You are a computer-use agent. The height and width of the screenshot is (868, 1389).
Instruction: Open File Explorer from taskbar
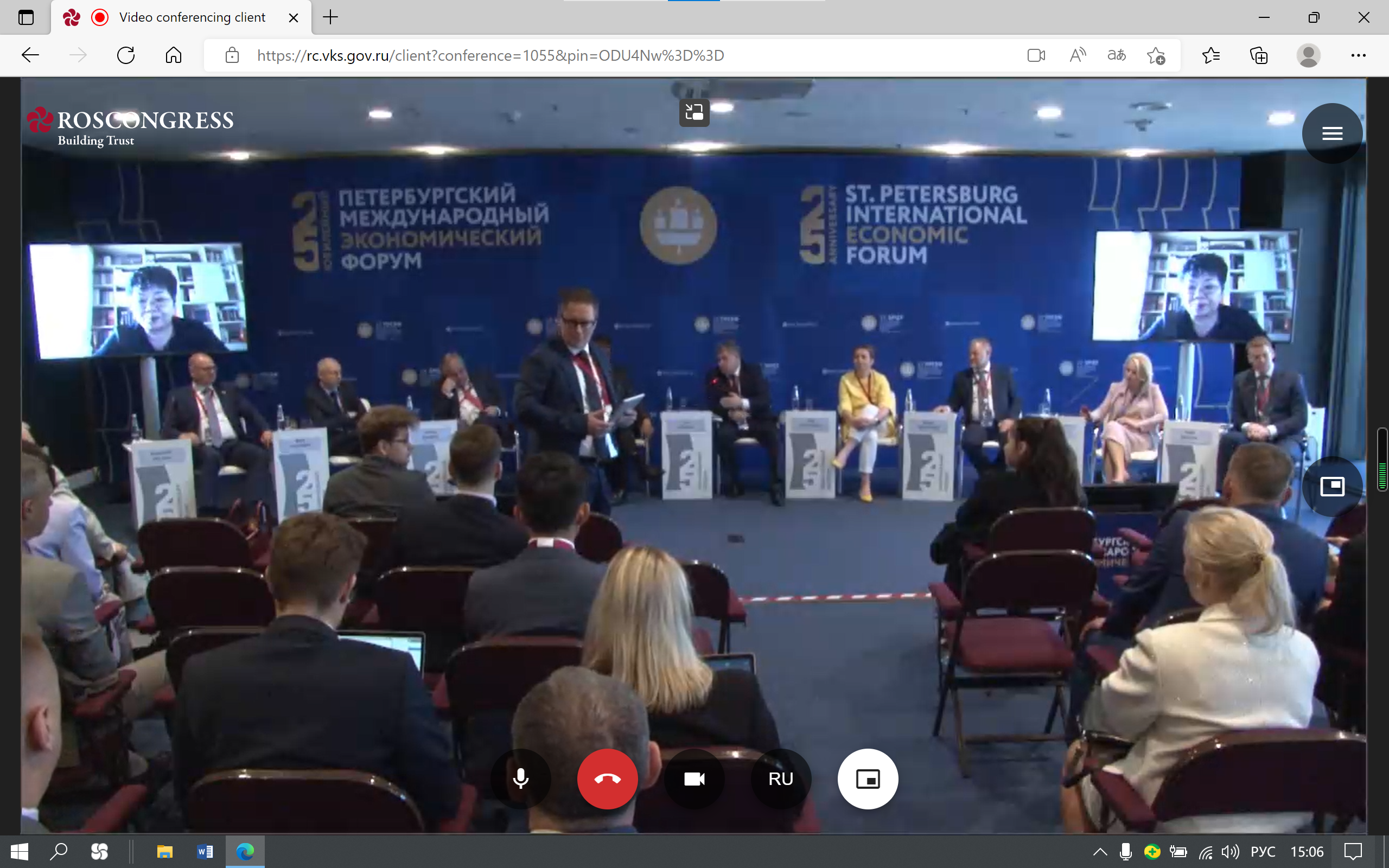click(x=165, y=851)
